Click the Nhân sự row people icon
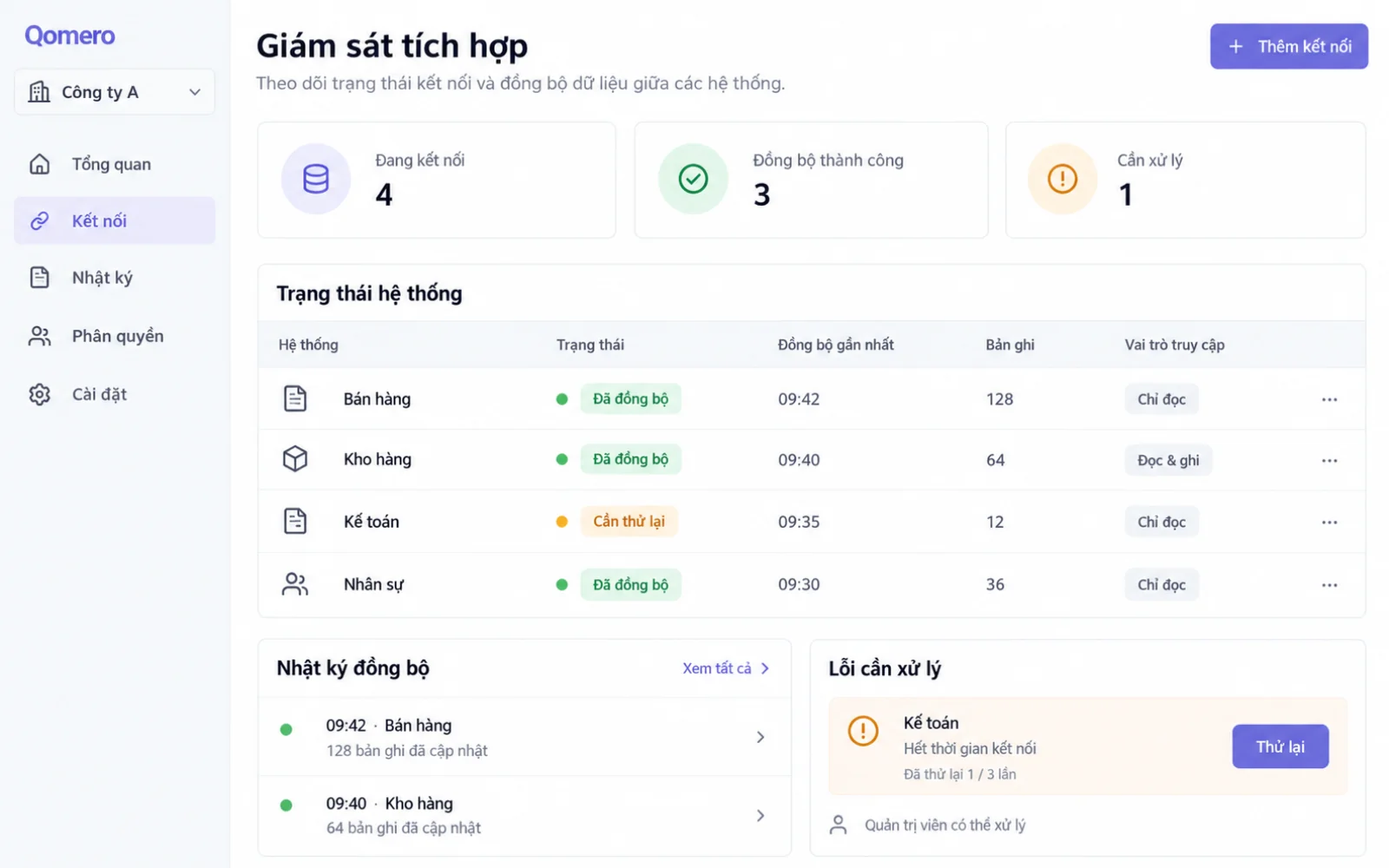Screen dimensions: 1389x868 (x=295, y=584)
